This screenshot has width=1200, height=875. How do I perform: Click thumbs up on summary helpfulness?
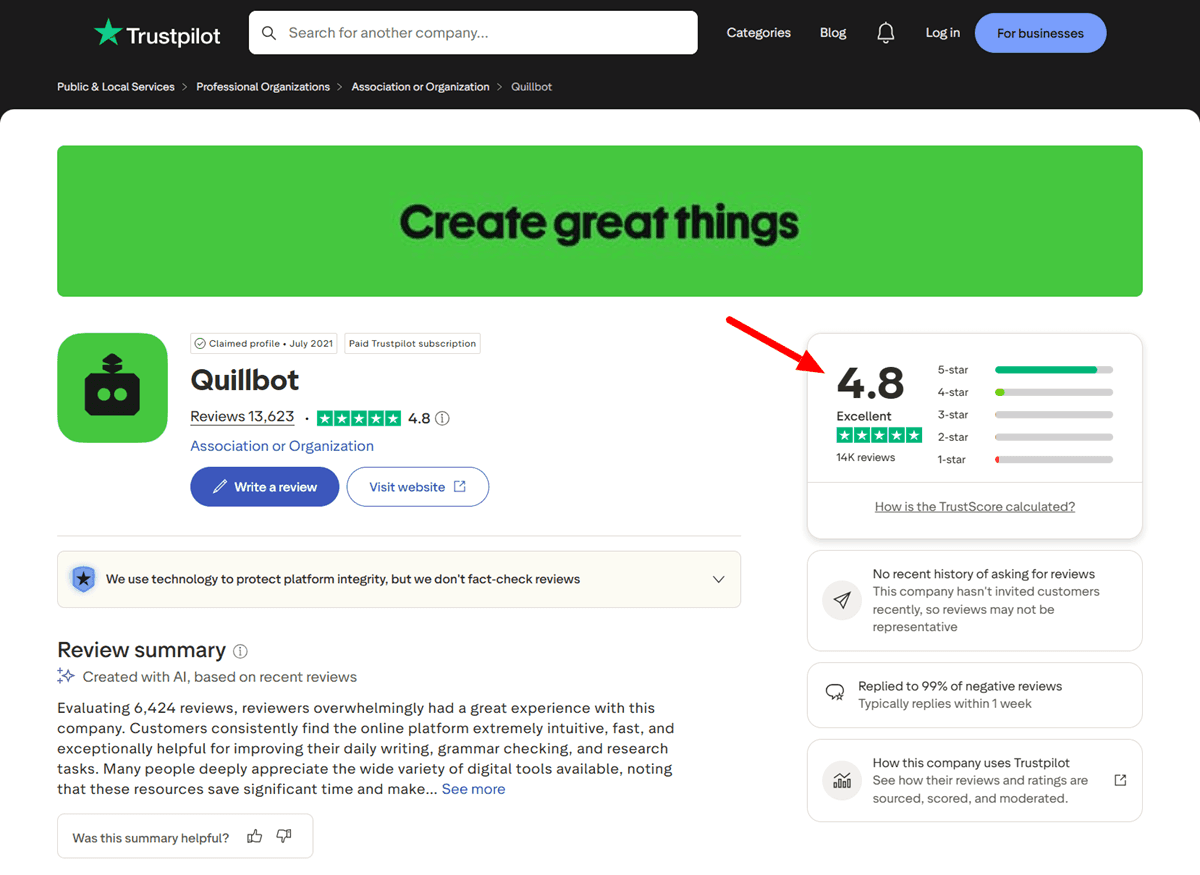[x=255, y=836]
